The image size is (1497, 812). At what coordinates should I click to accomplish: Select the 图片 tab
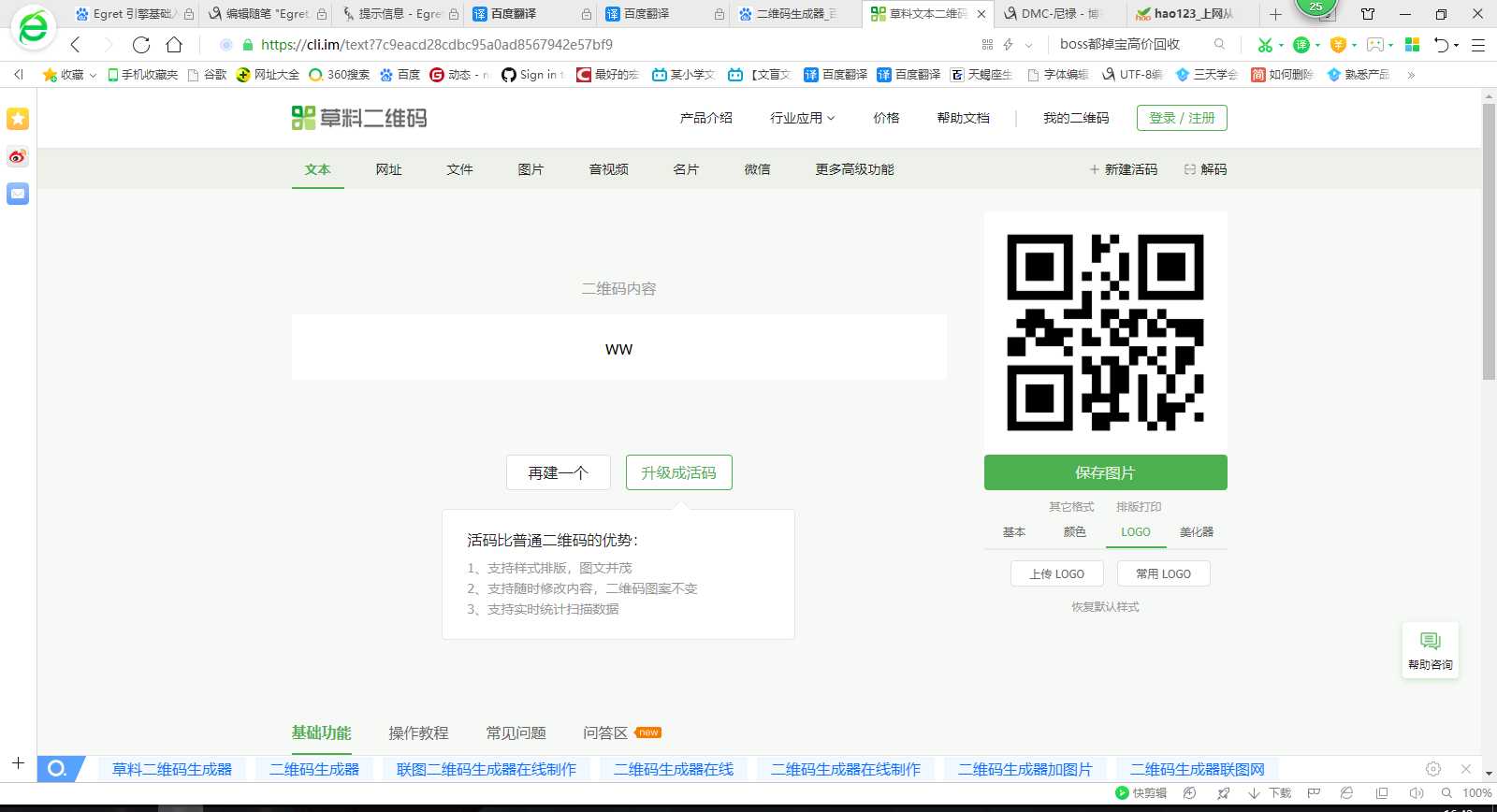click(531, 169)
